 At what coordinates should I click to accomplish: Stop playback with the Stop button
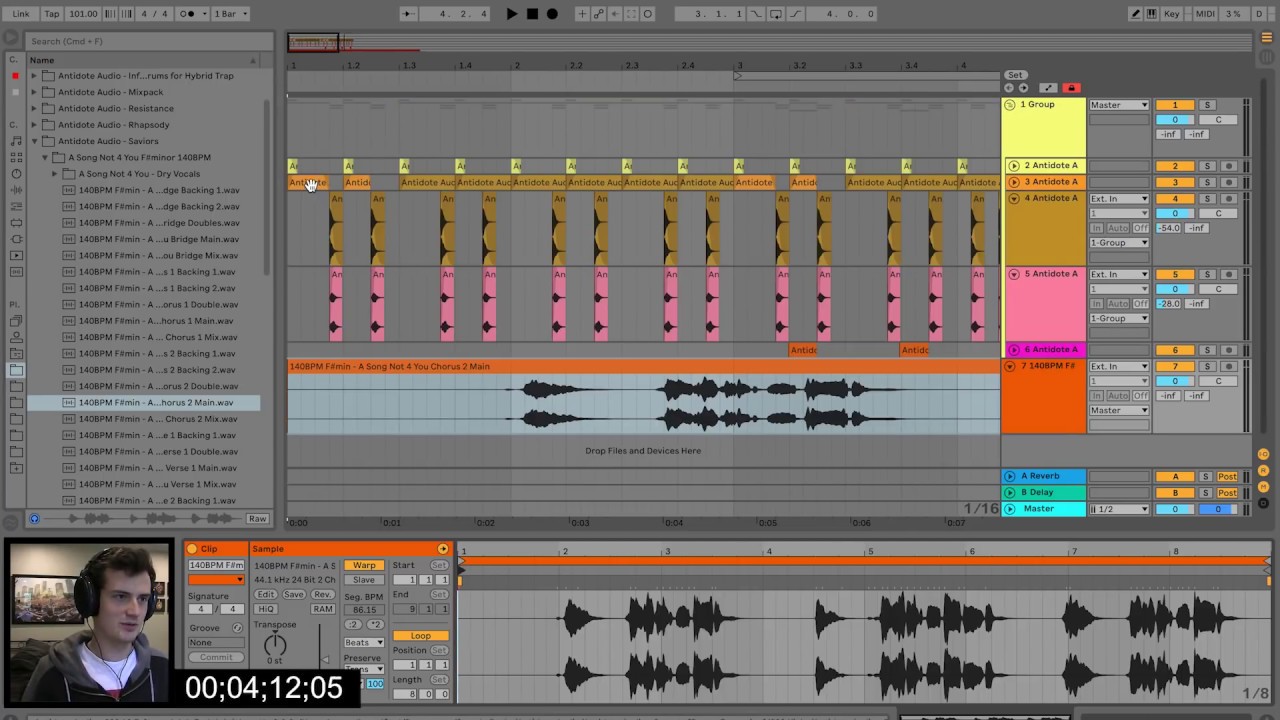pos(532,14)
